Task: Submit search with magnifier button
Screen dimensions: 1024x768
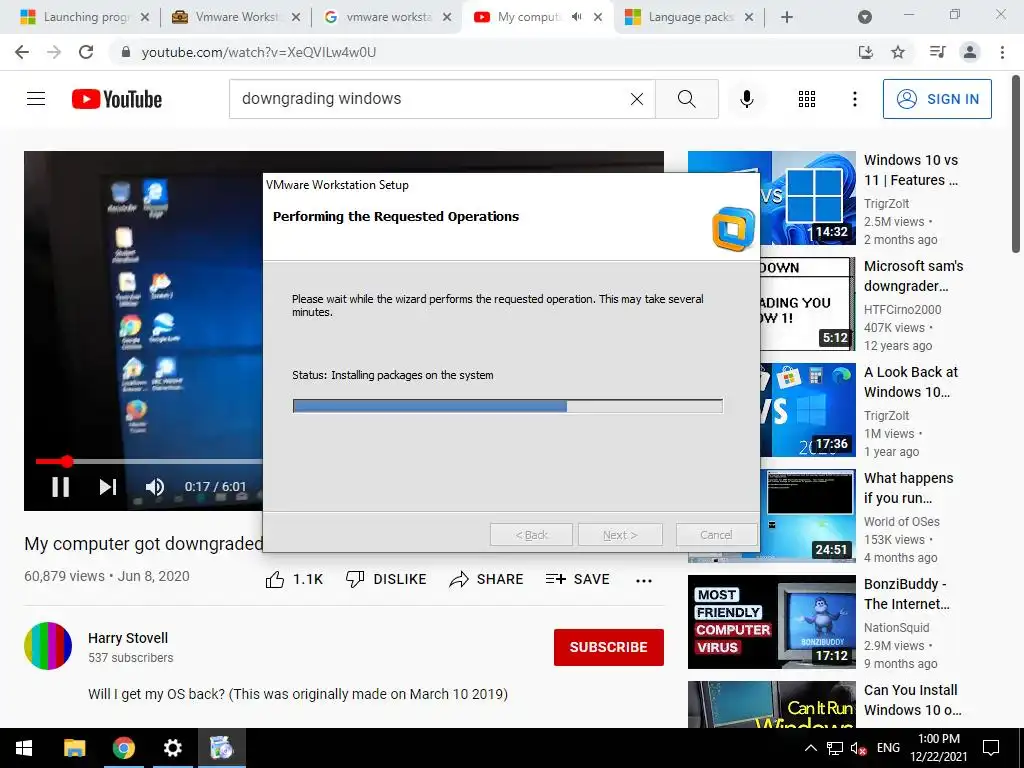Action: [x=686, y=99]
